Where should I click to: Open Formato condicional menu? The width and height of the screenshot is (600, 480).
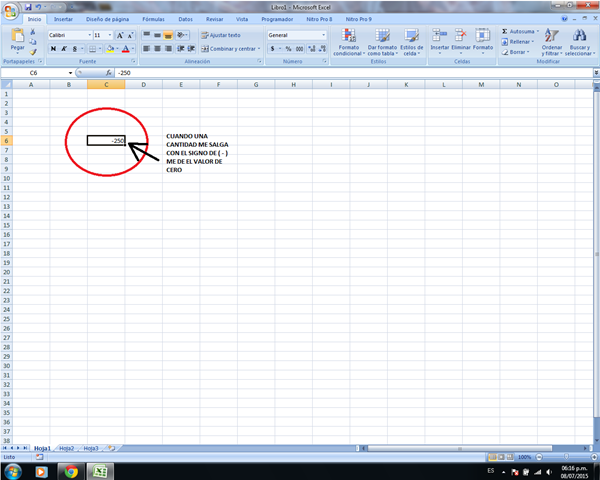349,42
